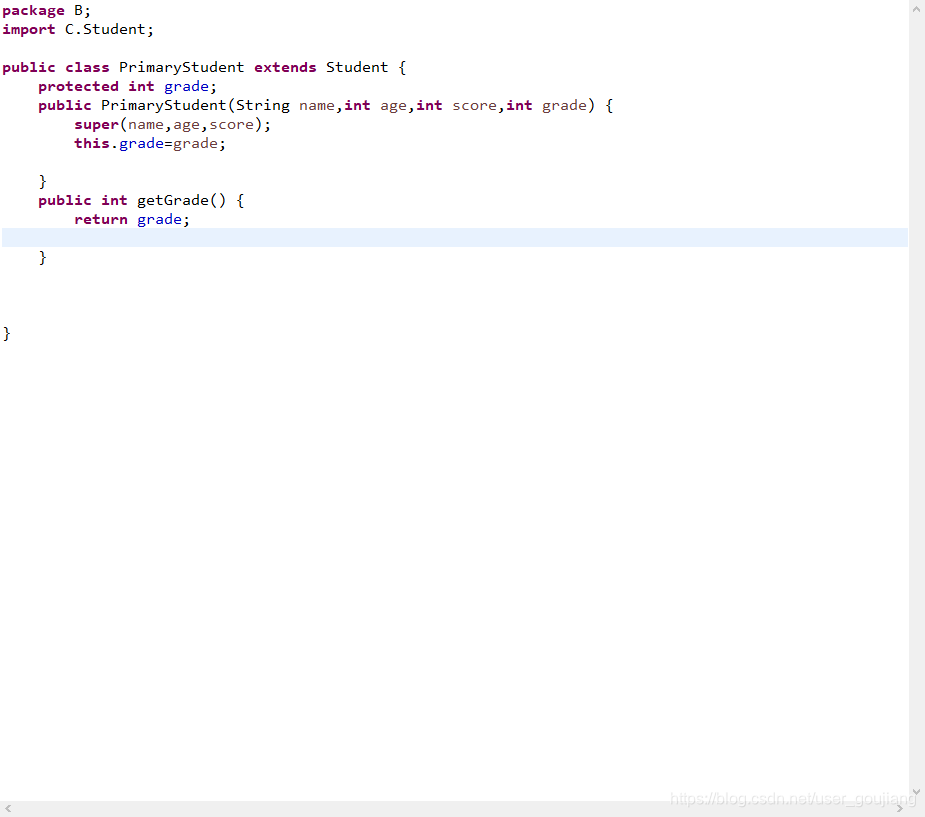Click the 'super' keyword
The height and width of the screenshot is (817, 925).
pos(97,125)
